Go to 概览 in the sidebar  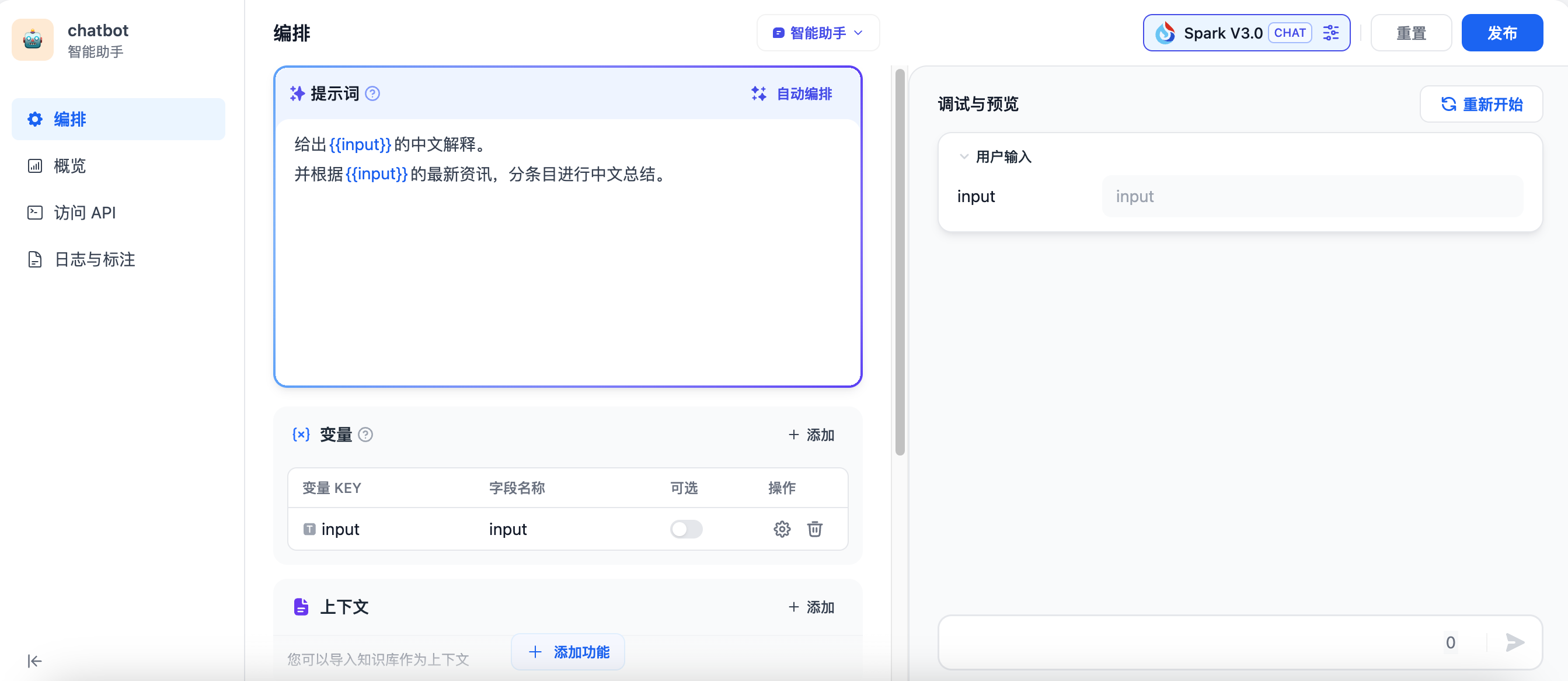point(70,166)
